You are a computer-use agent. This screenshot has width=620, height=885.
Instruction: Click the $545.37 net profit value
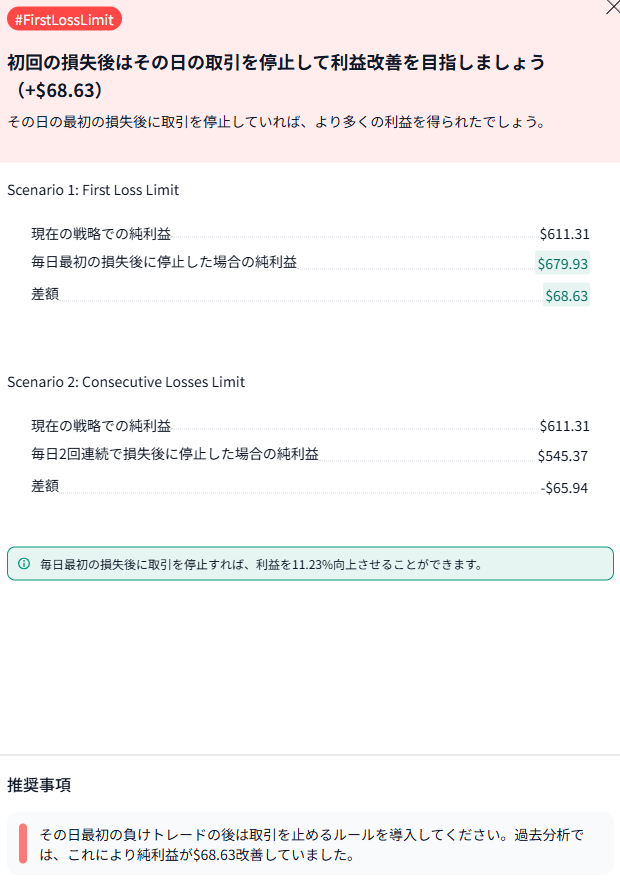coord(563,456)
